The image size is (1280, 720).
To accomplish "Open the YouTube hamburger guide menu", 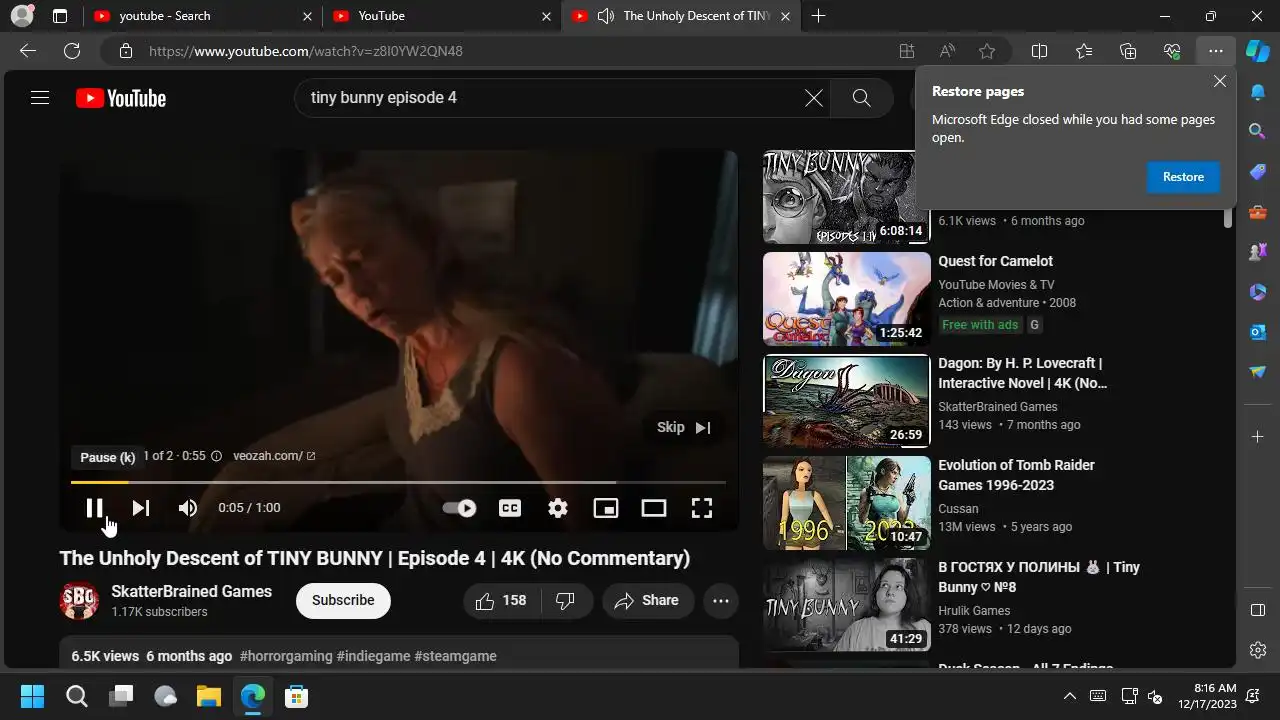I will [40, 98].
